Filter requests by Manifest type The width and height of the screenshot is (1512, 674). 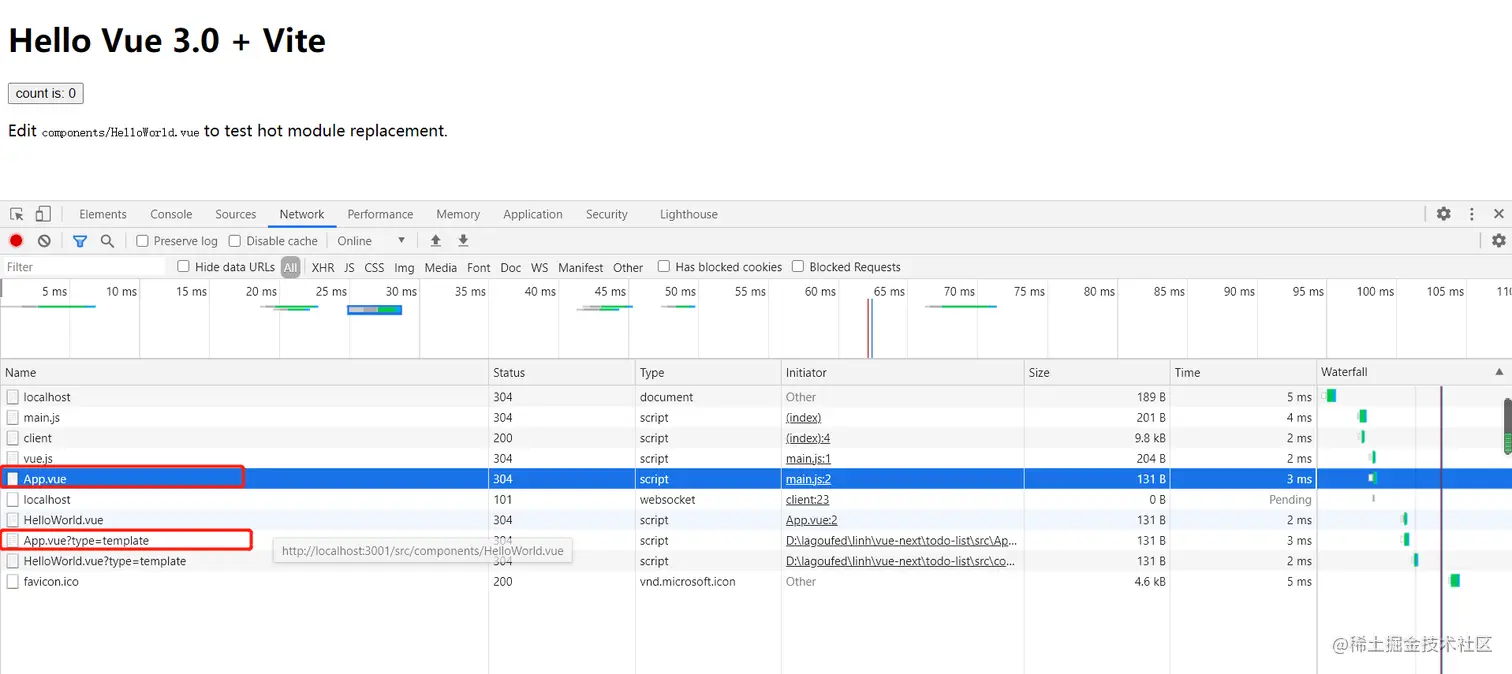coord(581,267)
